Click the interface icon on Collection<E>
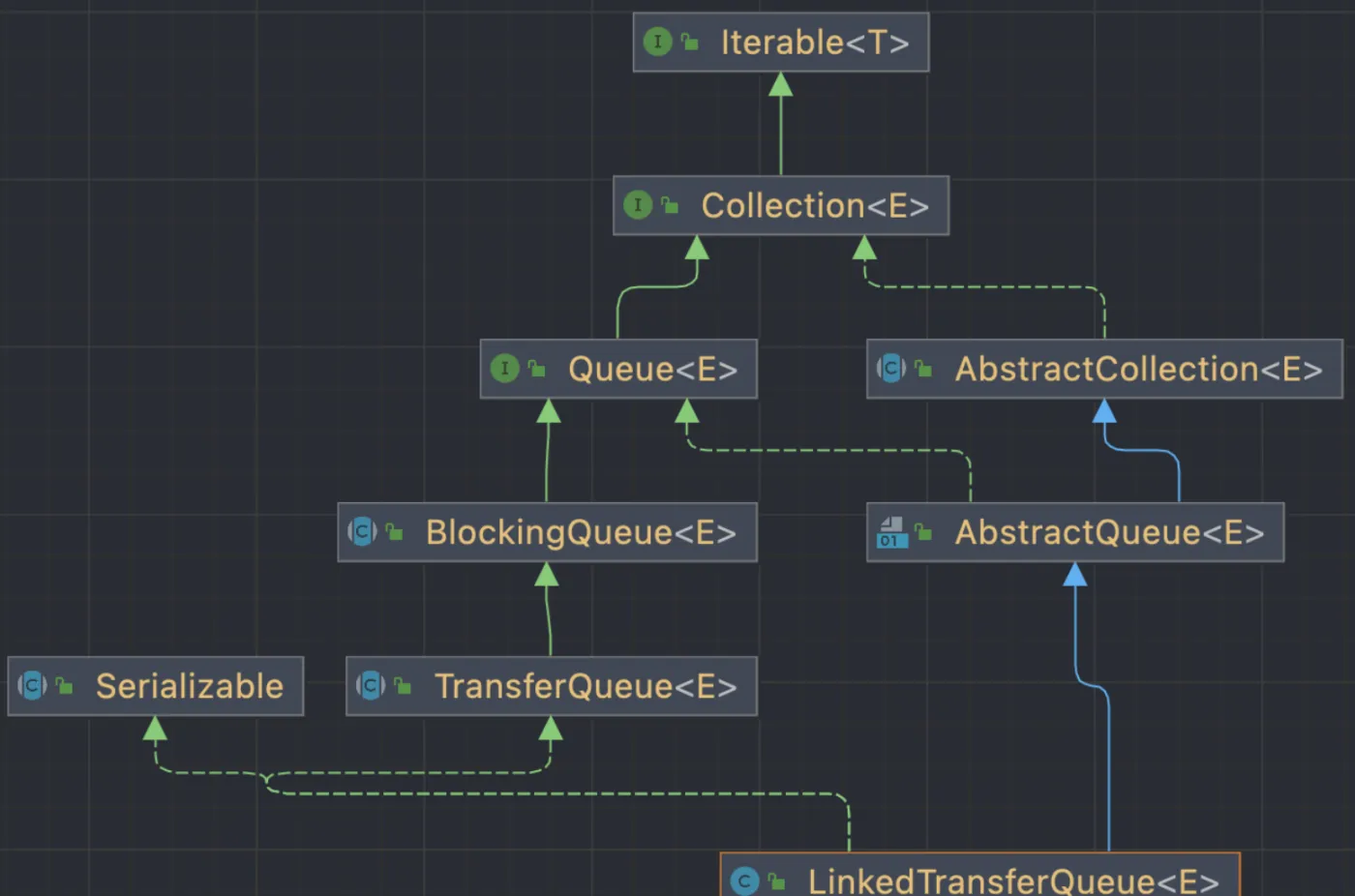This screenshot has height=896, width=1355. pos(638,205)
